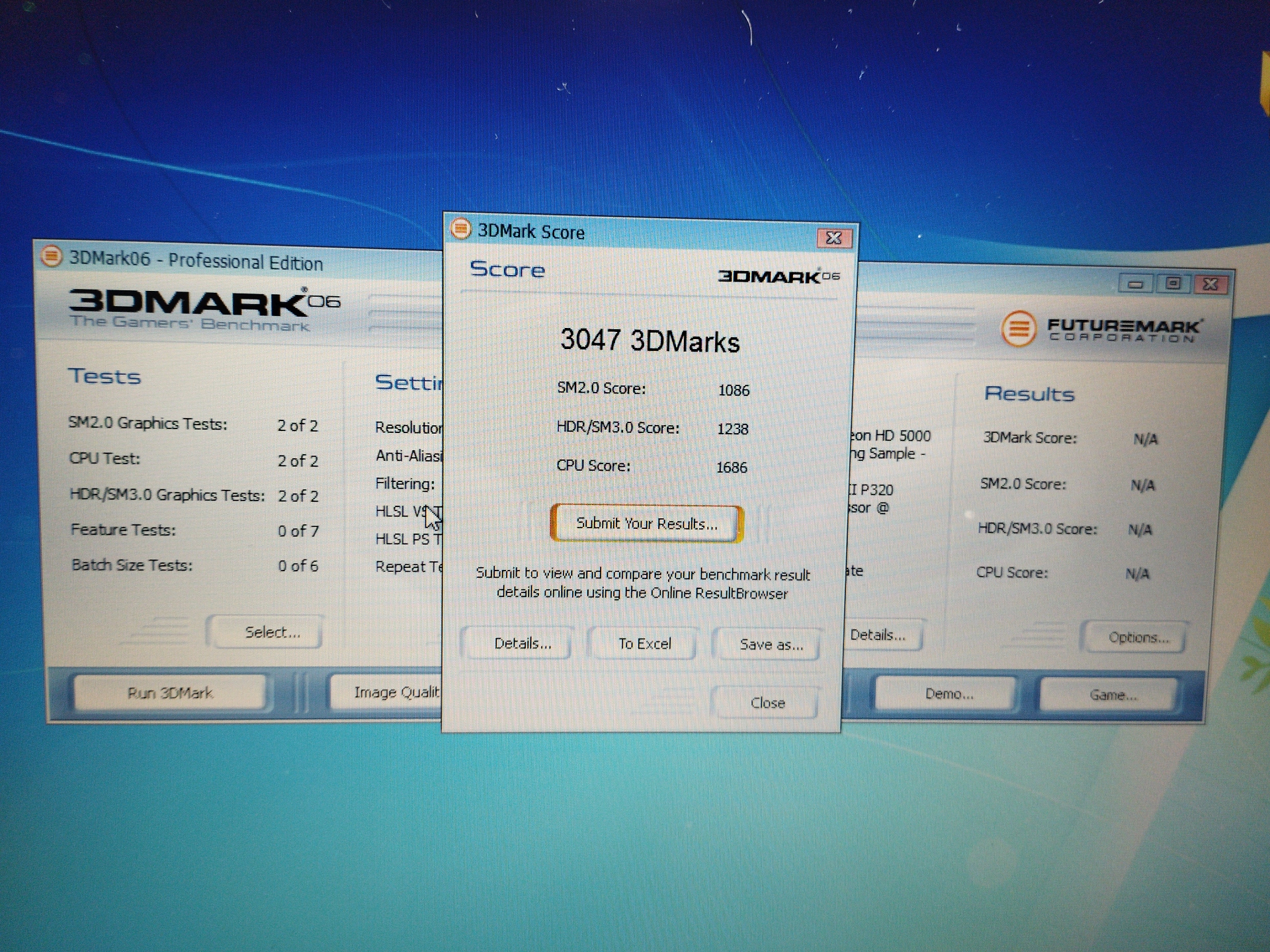Click Run 3DMark button in main window
This screenshot has width=1270, height=952.
click(170, 693)
